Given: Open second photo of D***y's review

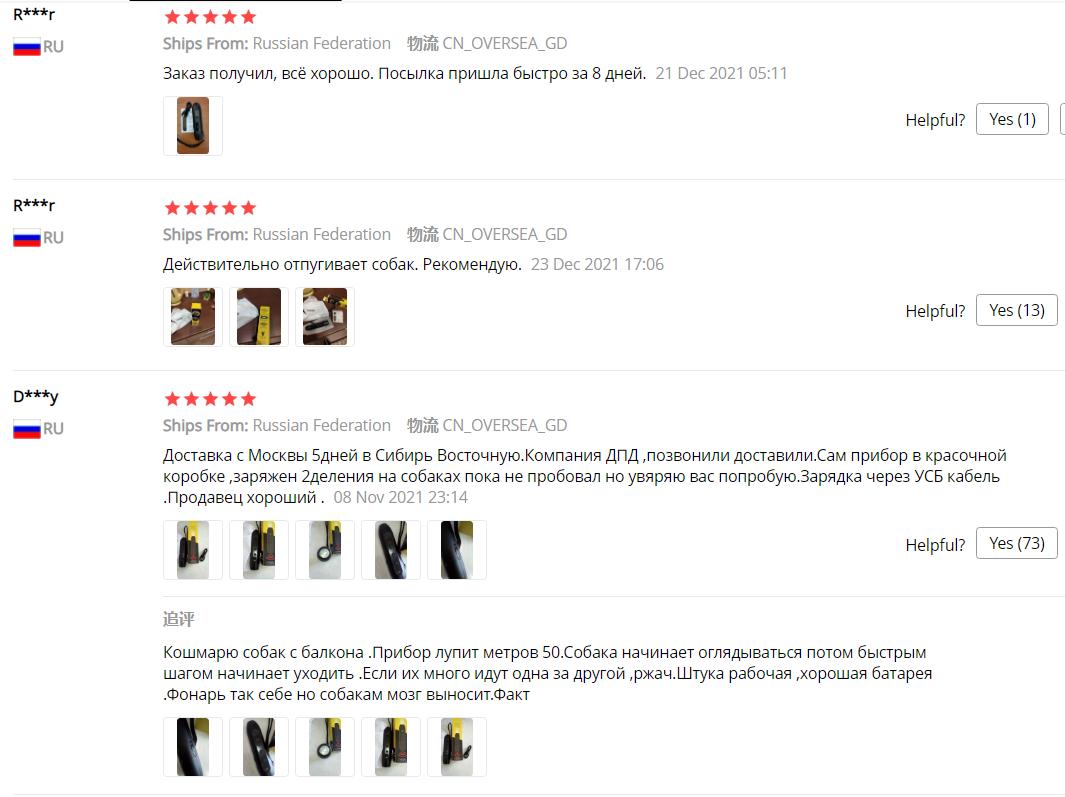Looking at the screenshot, I should 259,550.
